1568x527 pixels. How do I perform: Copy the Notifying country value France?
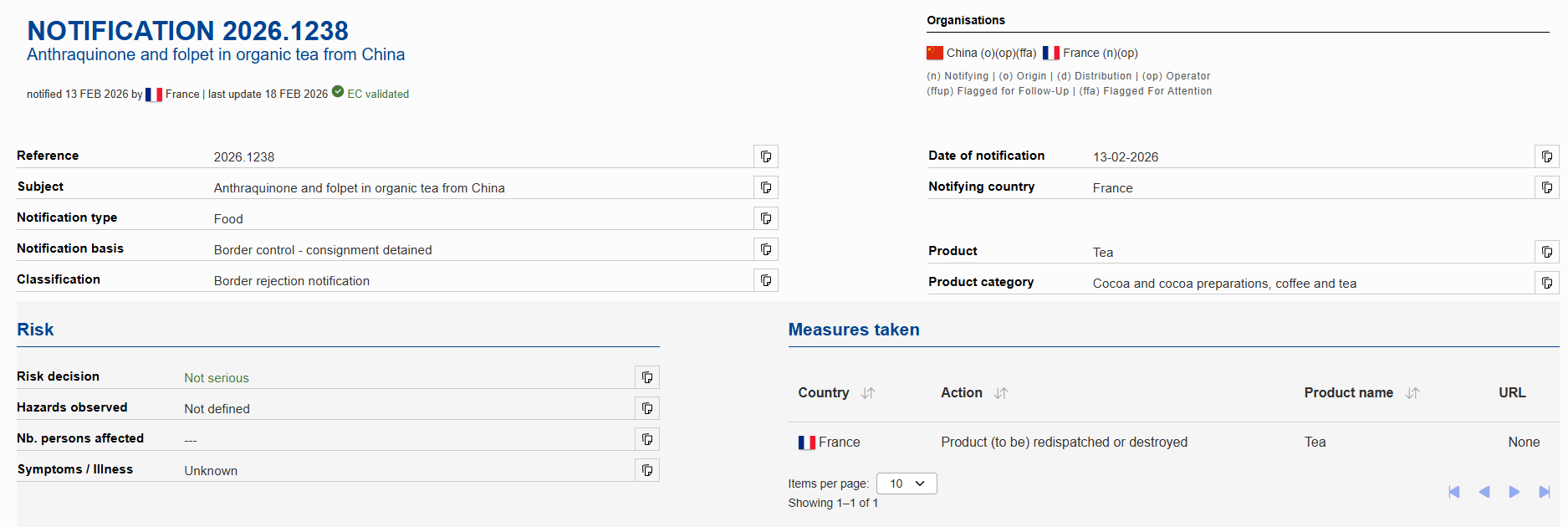[1547, 187]
